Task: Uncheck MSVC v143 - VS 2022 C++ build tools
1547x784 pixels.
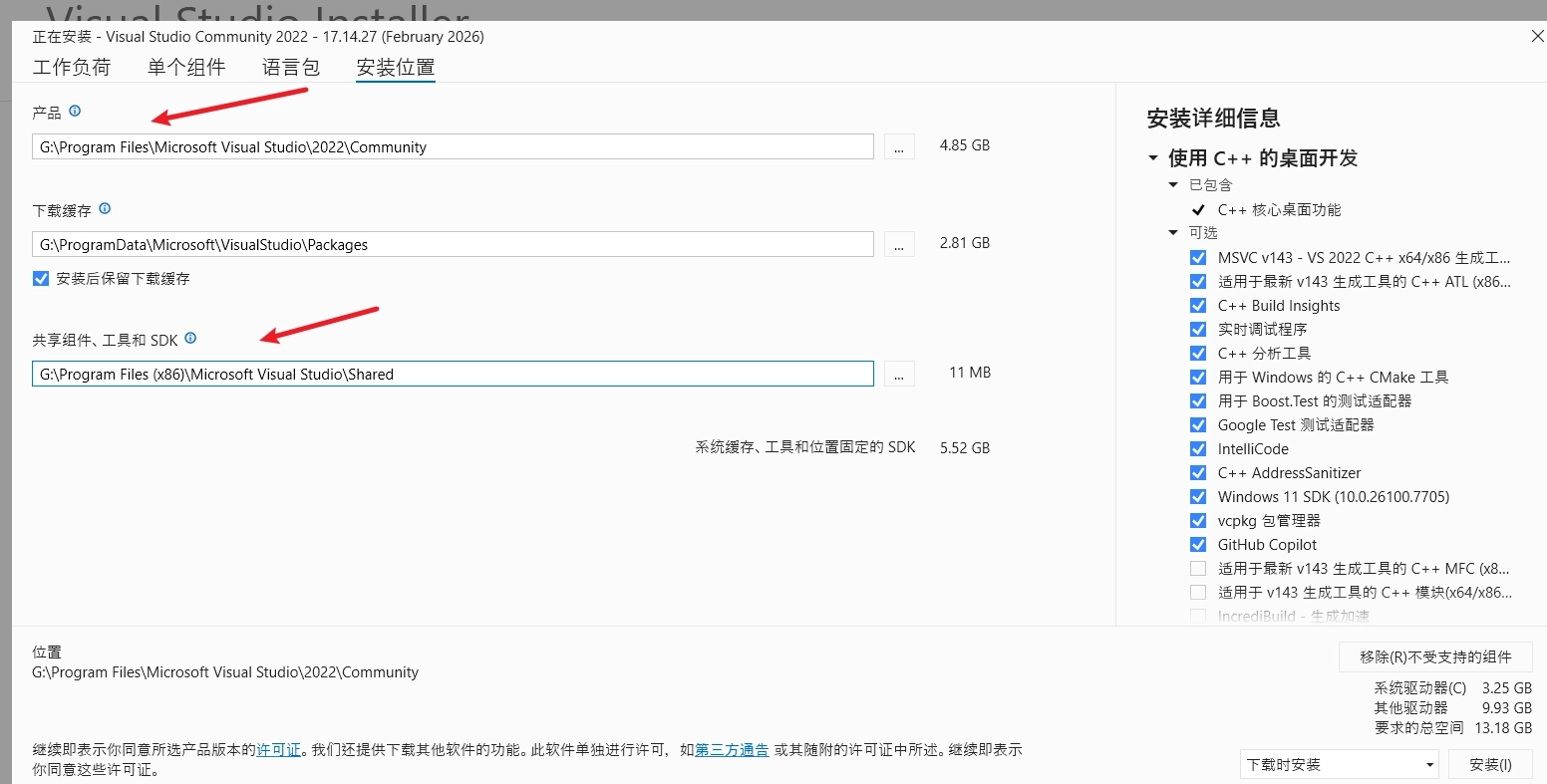Action: (x=1198, y=258)
